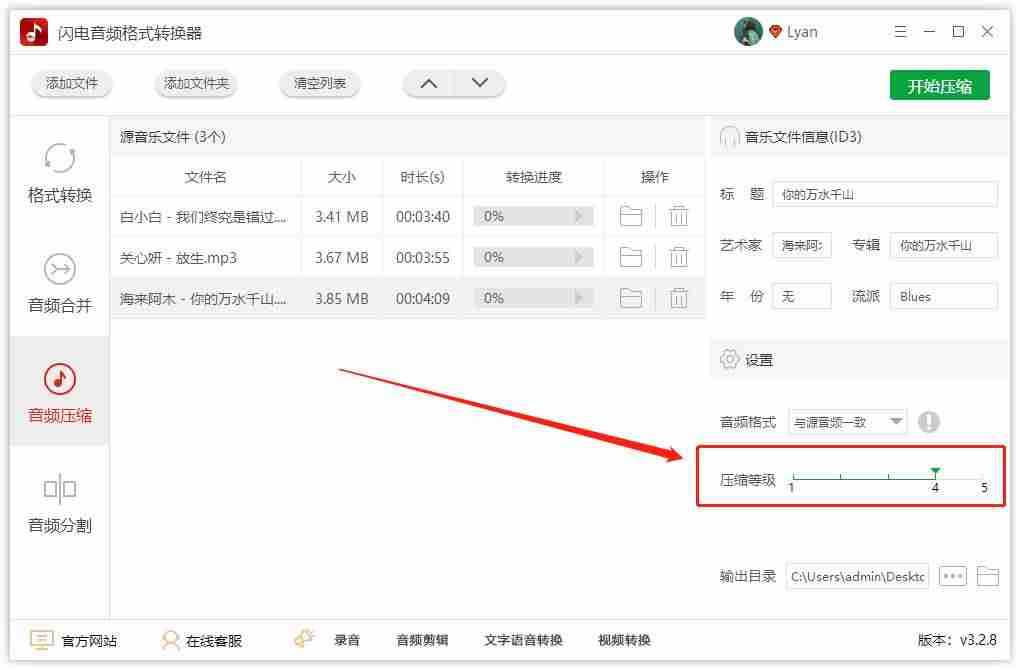Open folder for 白小白 file row
The height and width of the screenshot is (670, 1020).
[630, 216]
